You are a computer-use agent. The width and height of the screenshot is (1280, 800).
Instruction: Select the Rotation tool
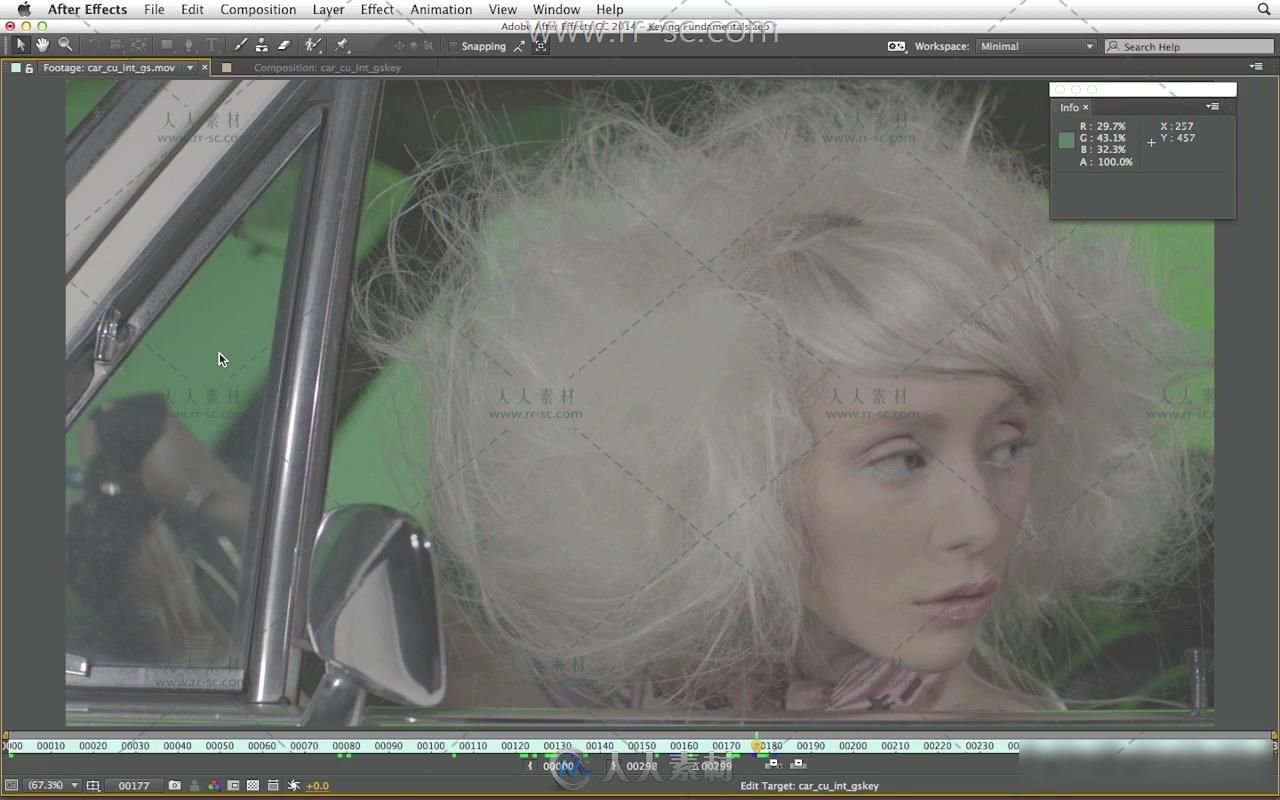pos(94,45)
